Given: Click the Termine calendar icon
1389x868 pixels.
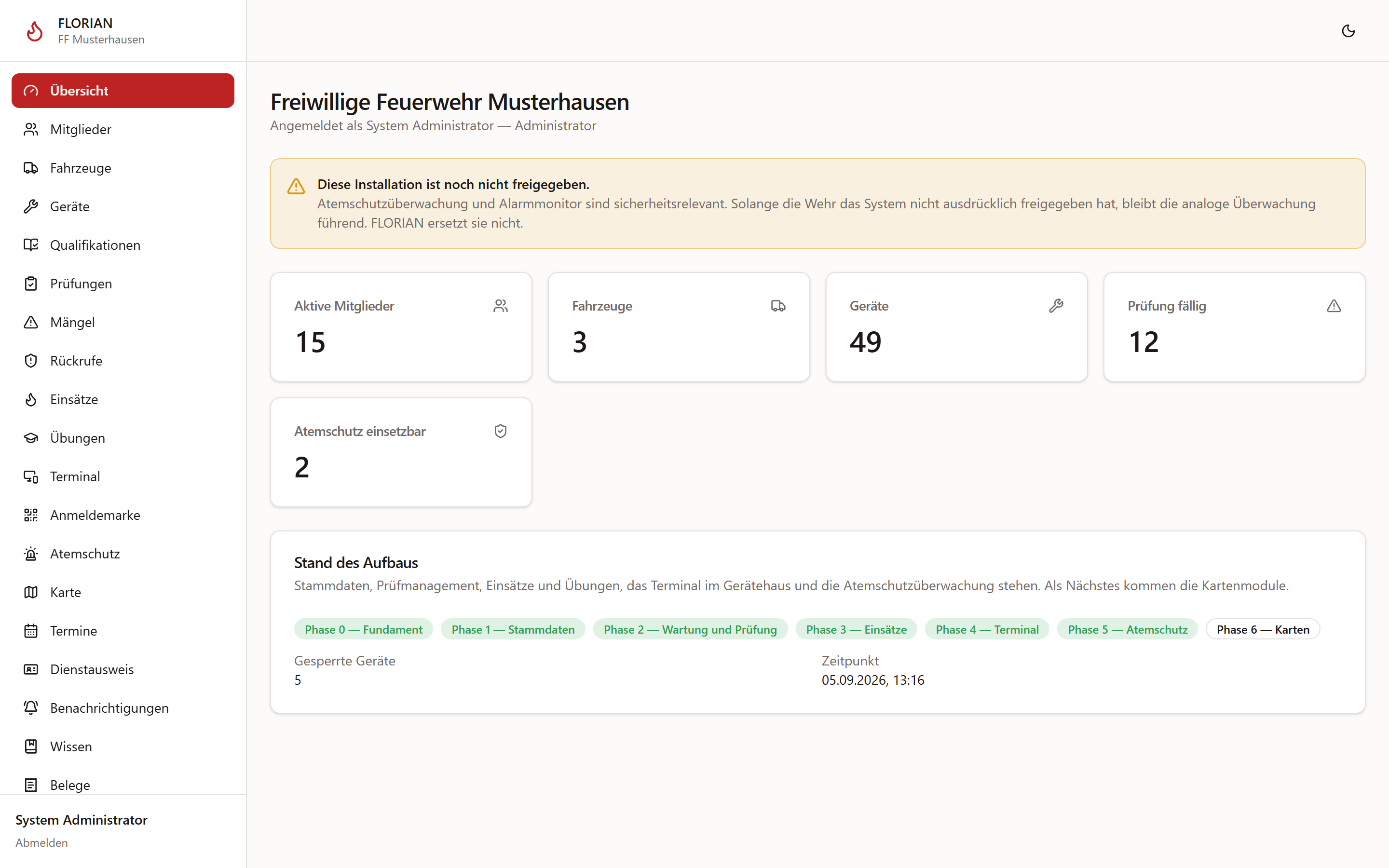Looking at the screenshot, I should 31,630.
